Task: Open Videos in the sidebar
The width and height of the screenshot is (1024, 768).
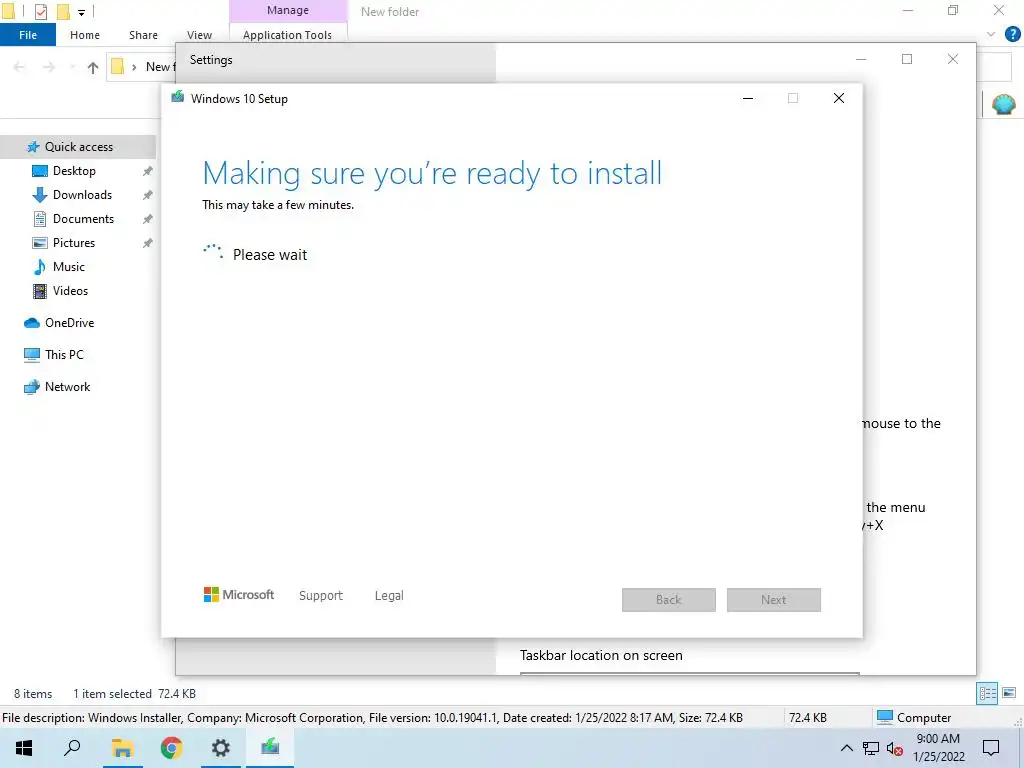Action: 70,291
